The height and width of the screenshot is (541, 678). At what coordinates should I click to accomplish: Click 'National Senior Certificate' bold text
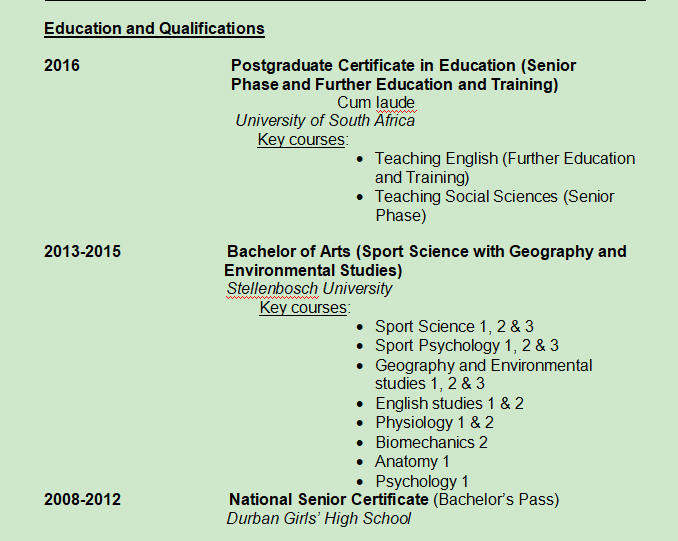(328, 499)
